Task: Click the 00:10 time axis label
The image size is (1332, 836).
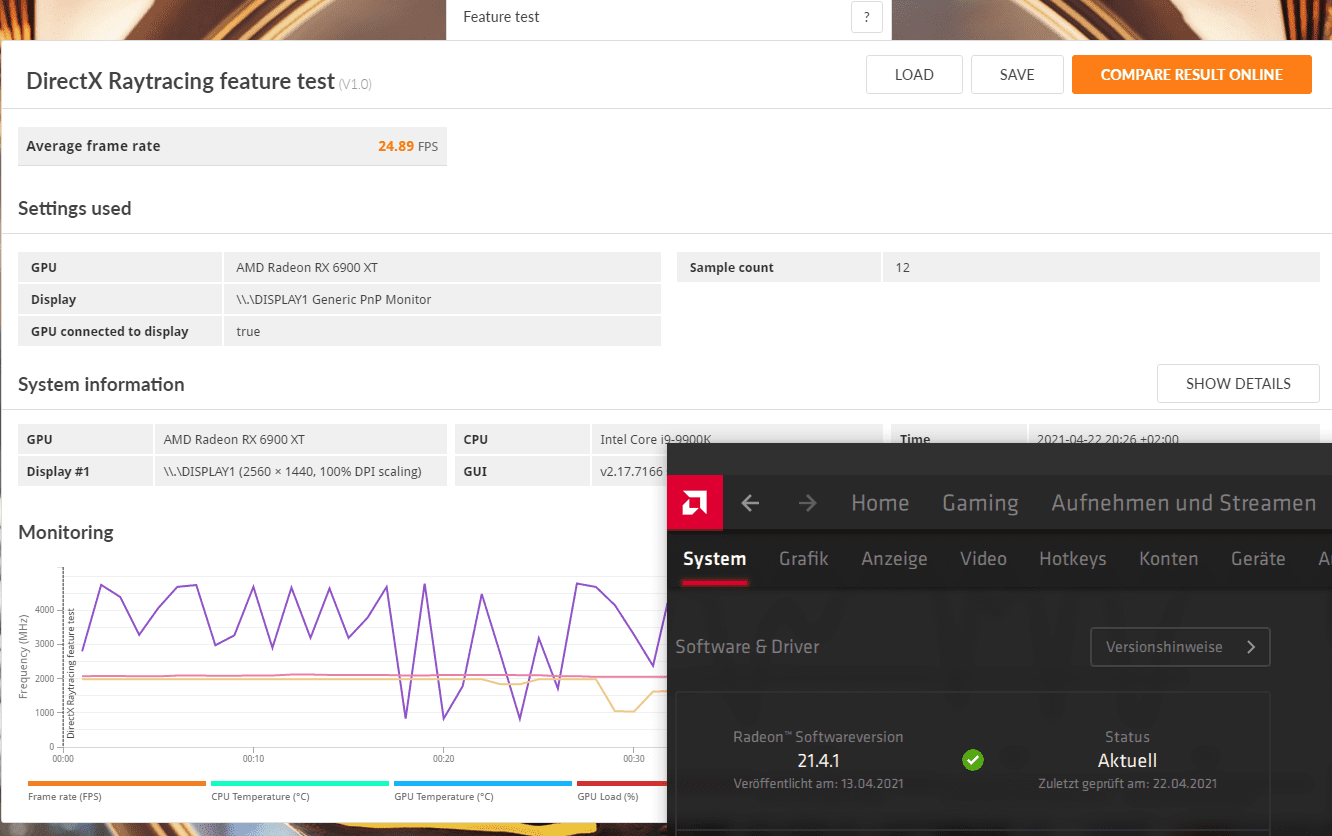Action: (x=253, y=759)
